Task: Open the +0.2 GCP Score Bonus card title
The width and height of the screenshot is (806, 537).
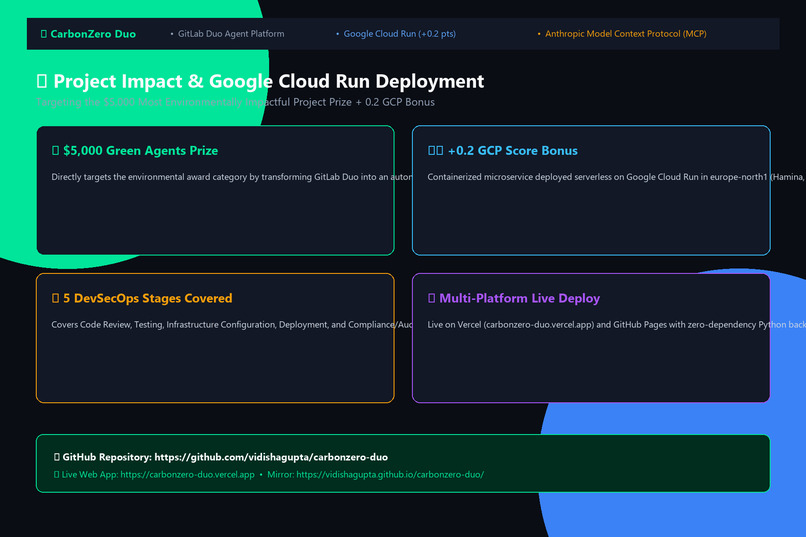Action: tap(512, 151)
